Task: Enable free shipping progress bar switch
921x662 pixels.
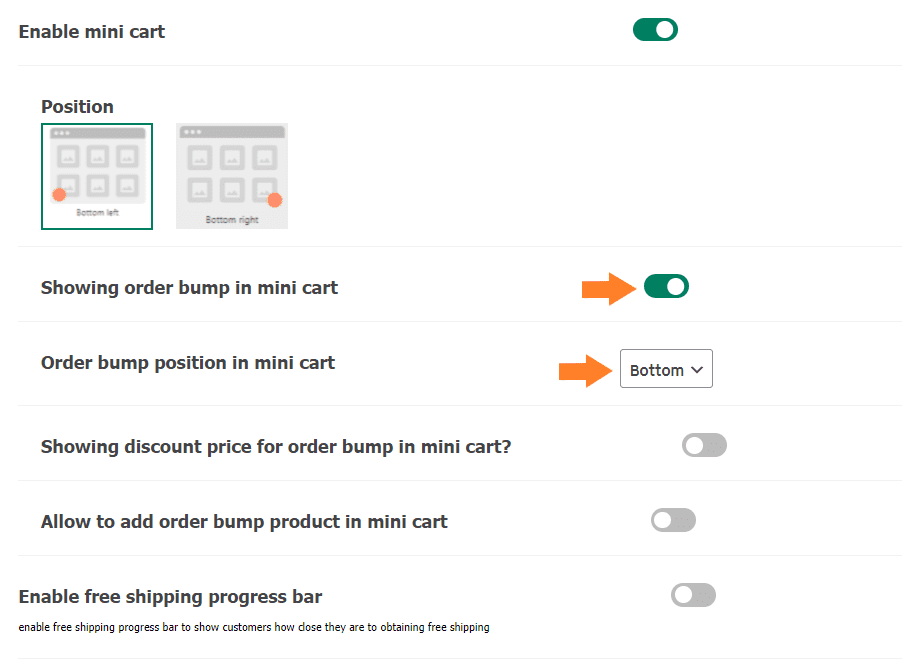Action: [x=693, y=595]
